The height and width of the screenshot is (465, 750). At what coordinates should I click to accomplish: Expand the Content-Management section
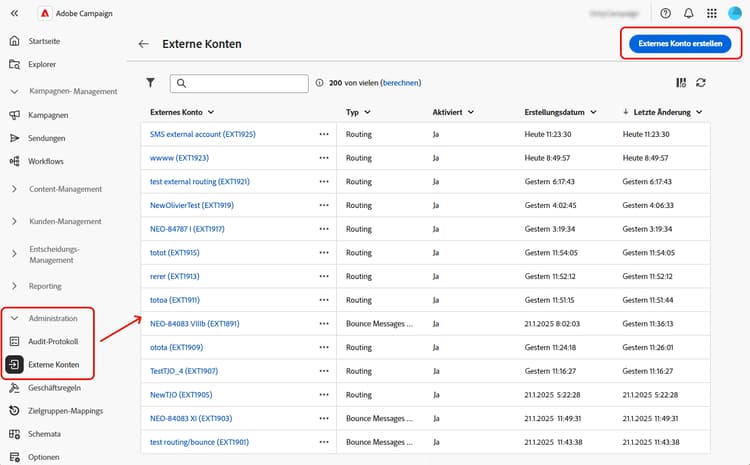click(x=14, y=188)
